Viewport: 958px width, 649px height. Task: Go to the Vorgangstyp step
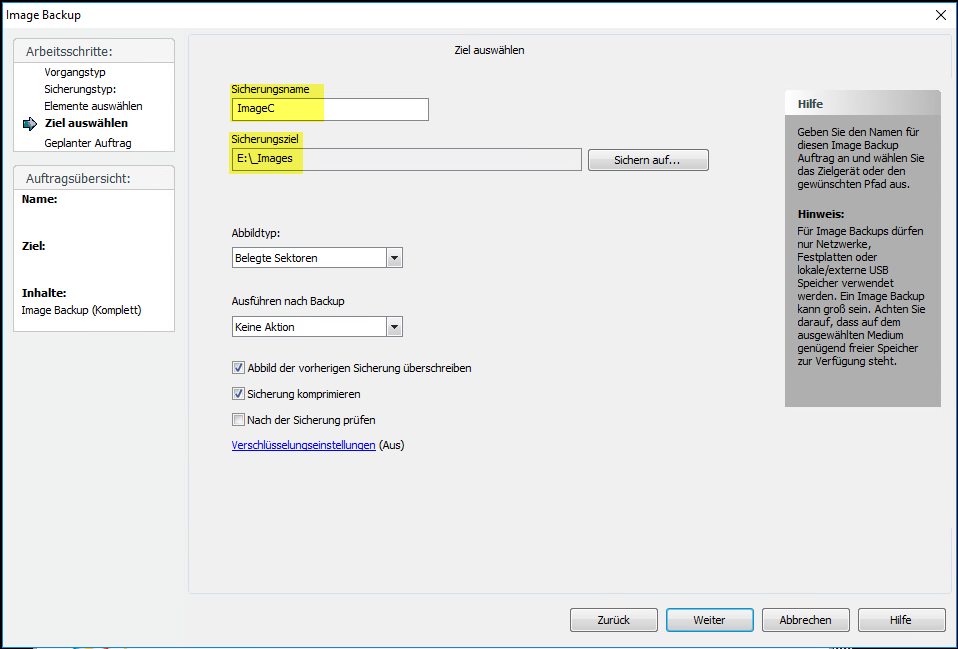click(75, 72)
